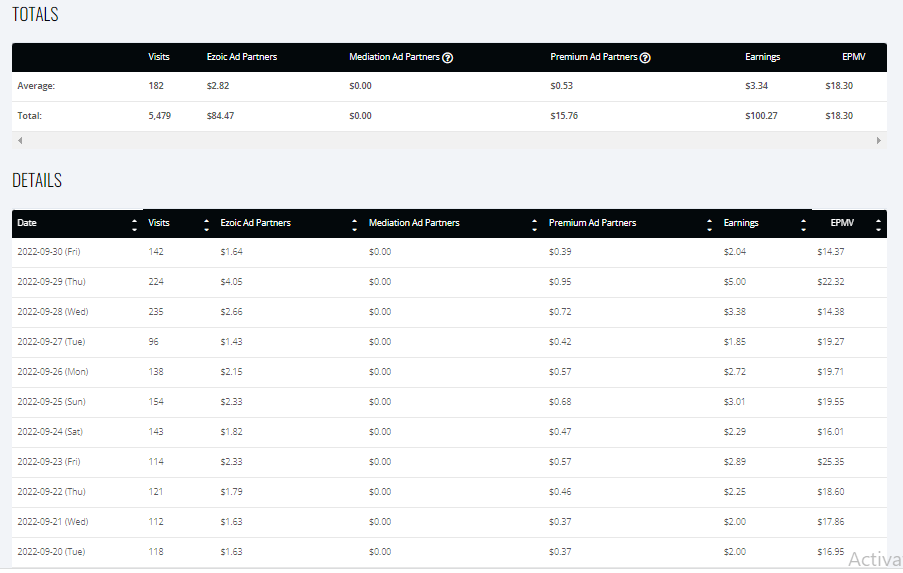Click total earnings $100.27
Viewport: 903px width, 573px height.
point(761,116)
